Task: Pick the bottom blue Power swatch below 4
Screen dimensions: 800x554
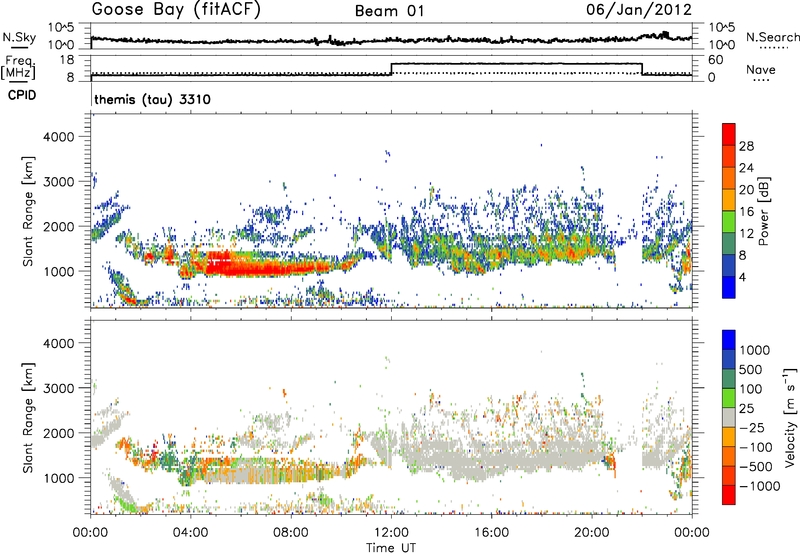Action: (x=729, y=288)
